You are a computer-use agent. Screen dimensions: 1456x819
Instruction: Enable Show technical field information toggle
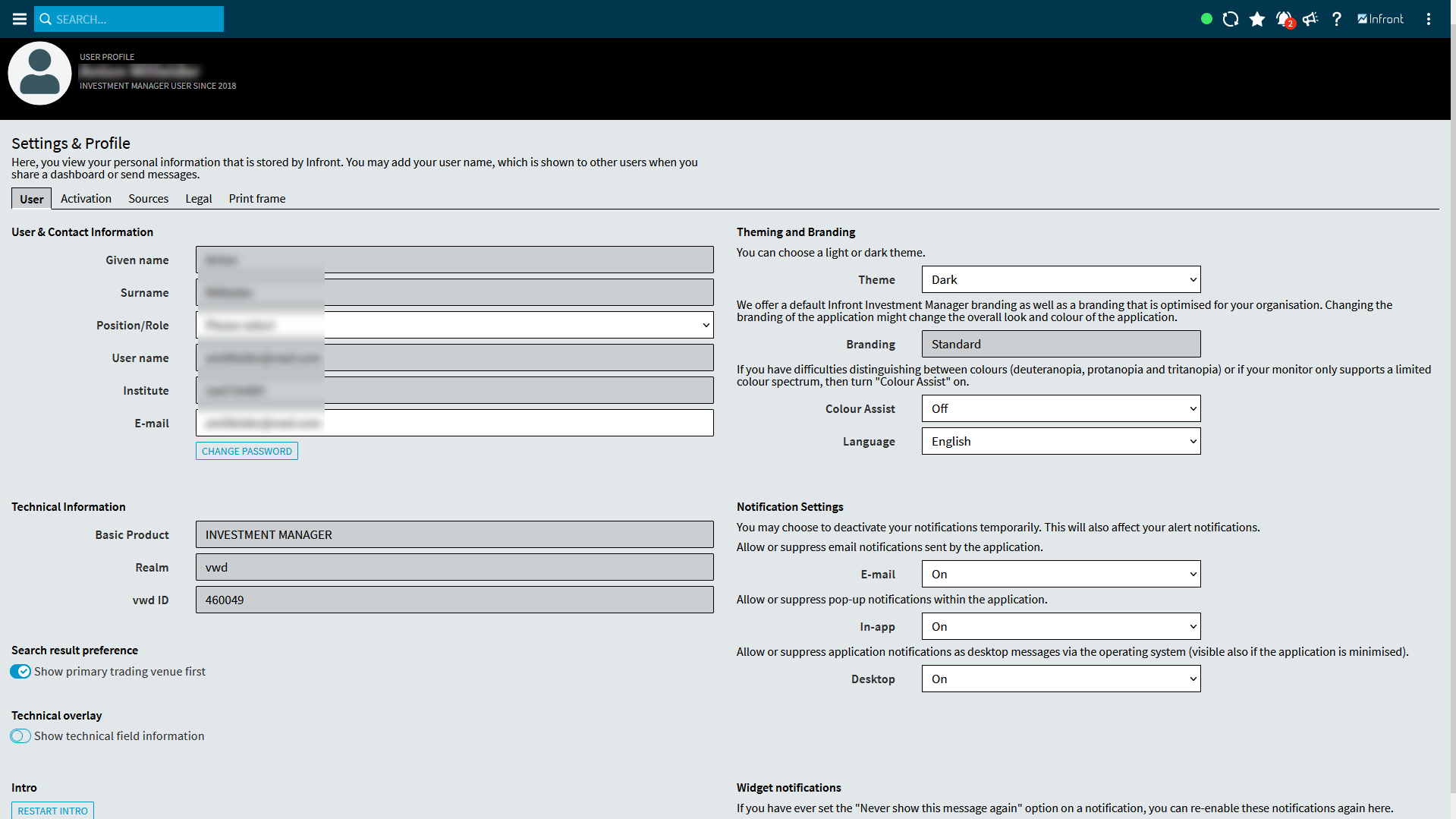coord(20,736)
